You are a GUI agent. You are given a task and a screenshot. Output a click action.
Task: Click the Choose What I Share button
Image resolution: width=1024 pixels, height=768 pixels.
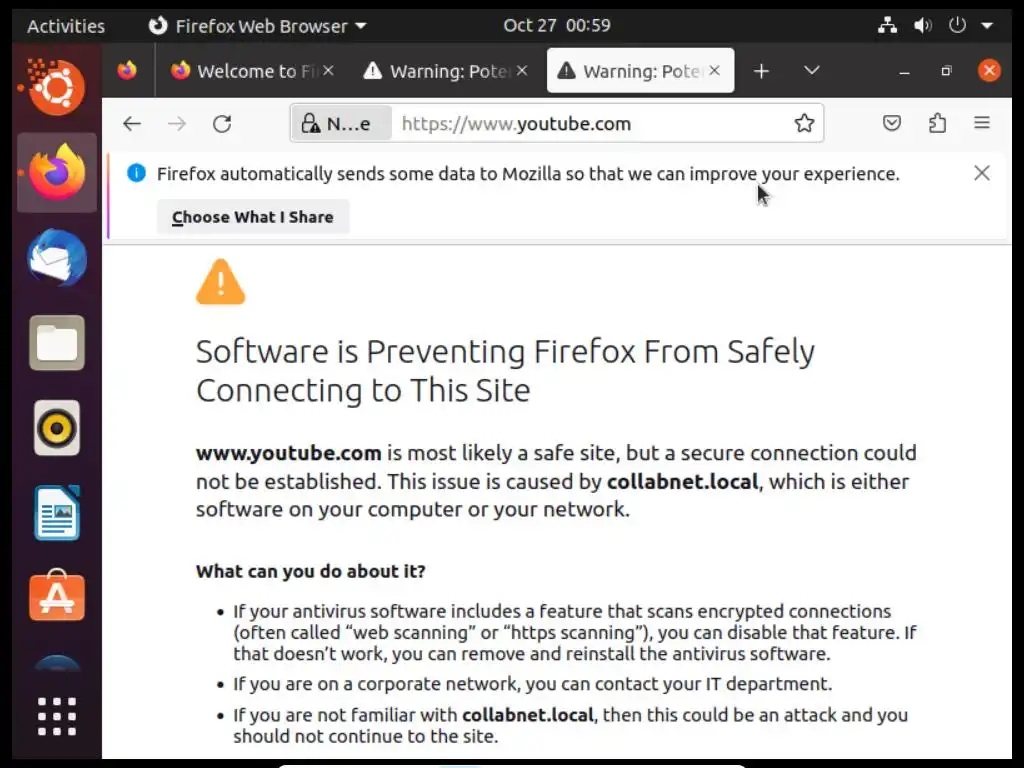[252, 217]
